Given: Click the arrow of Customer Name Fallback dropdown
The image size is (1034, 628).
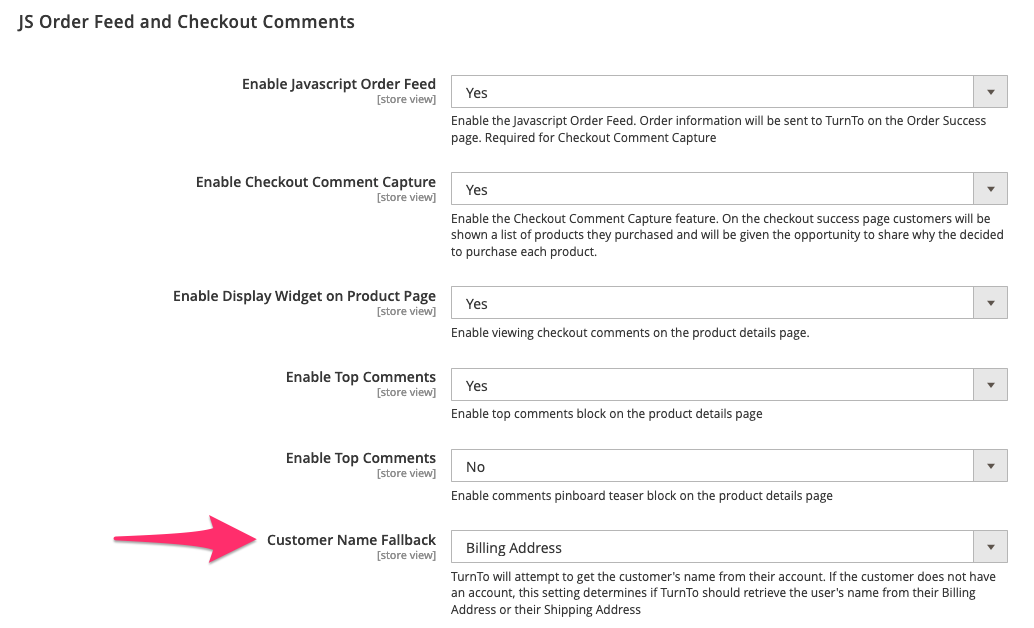Looking at the screenshot, I should pyautogui.click(x=990, y=547).
